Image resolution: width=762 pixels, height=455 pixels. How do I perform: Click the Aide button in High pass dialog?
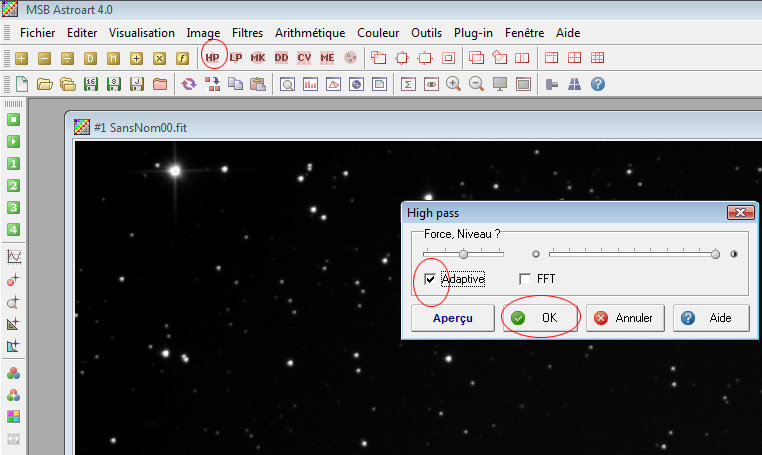tap(711, 318)
